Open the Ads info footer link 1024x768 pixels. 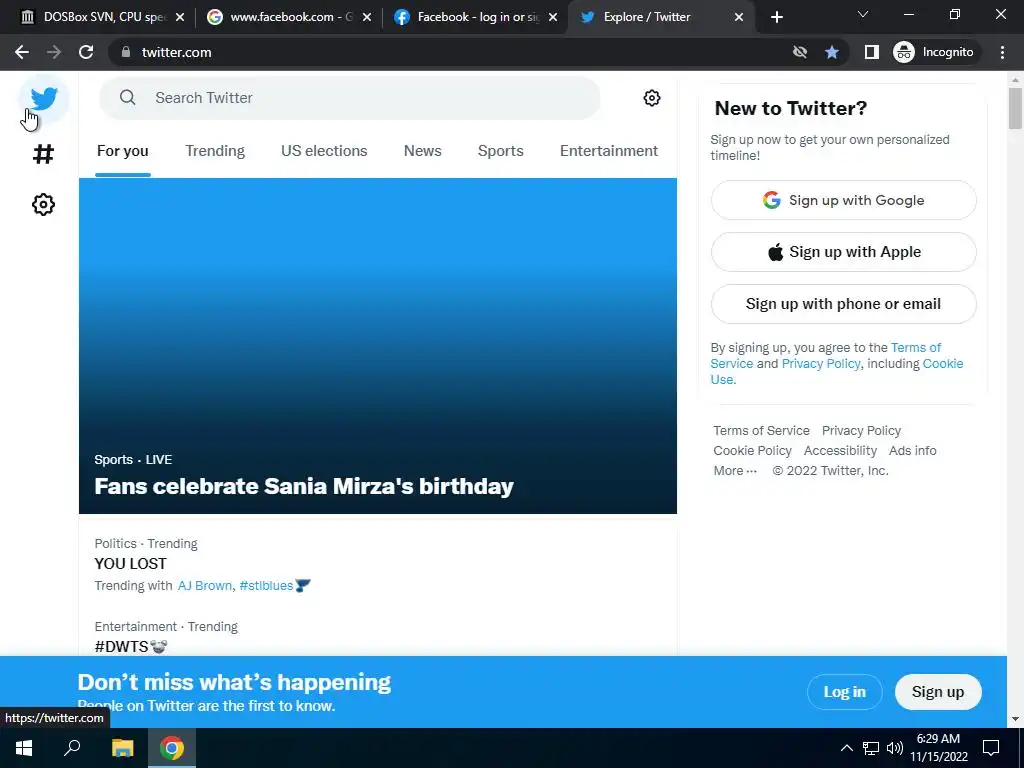pos(912,451)
